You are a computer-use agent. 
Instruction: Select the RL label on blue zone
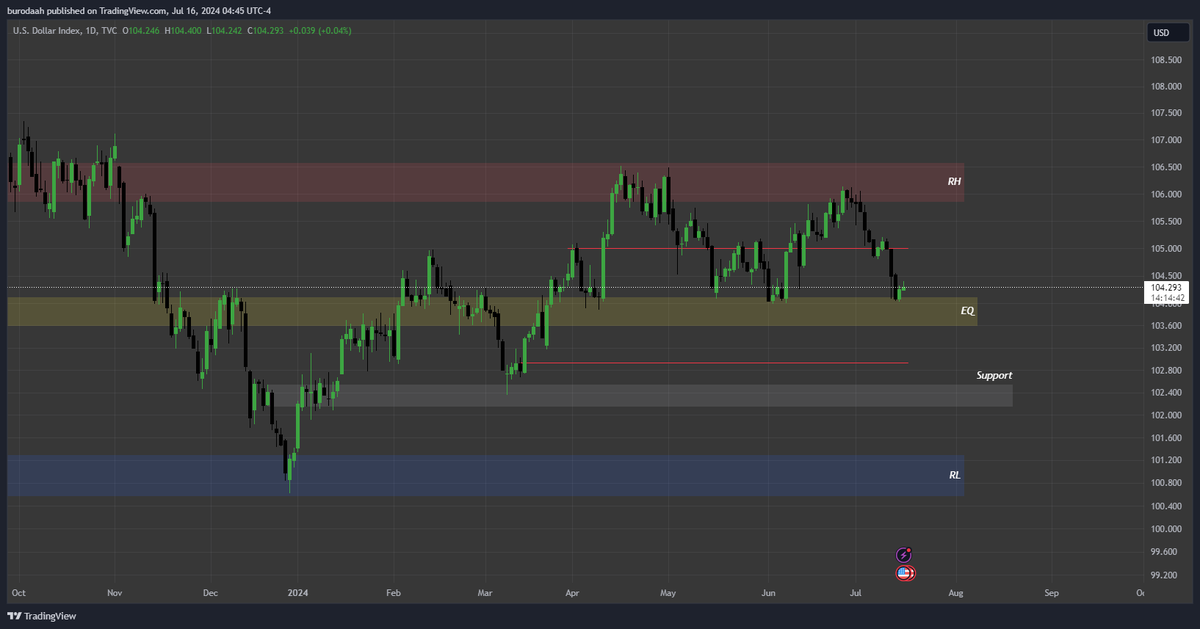pyautogui.click(x=955, y=475)
